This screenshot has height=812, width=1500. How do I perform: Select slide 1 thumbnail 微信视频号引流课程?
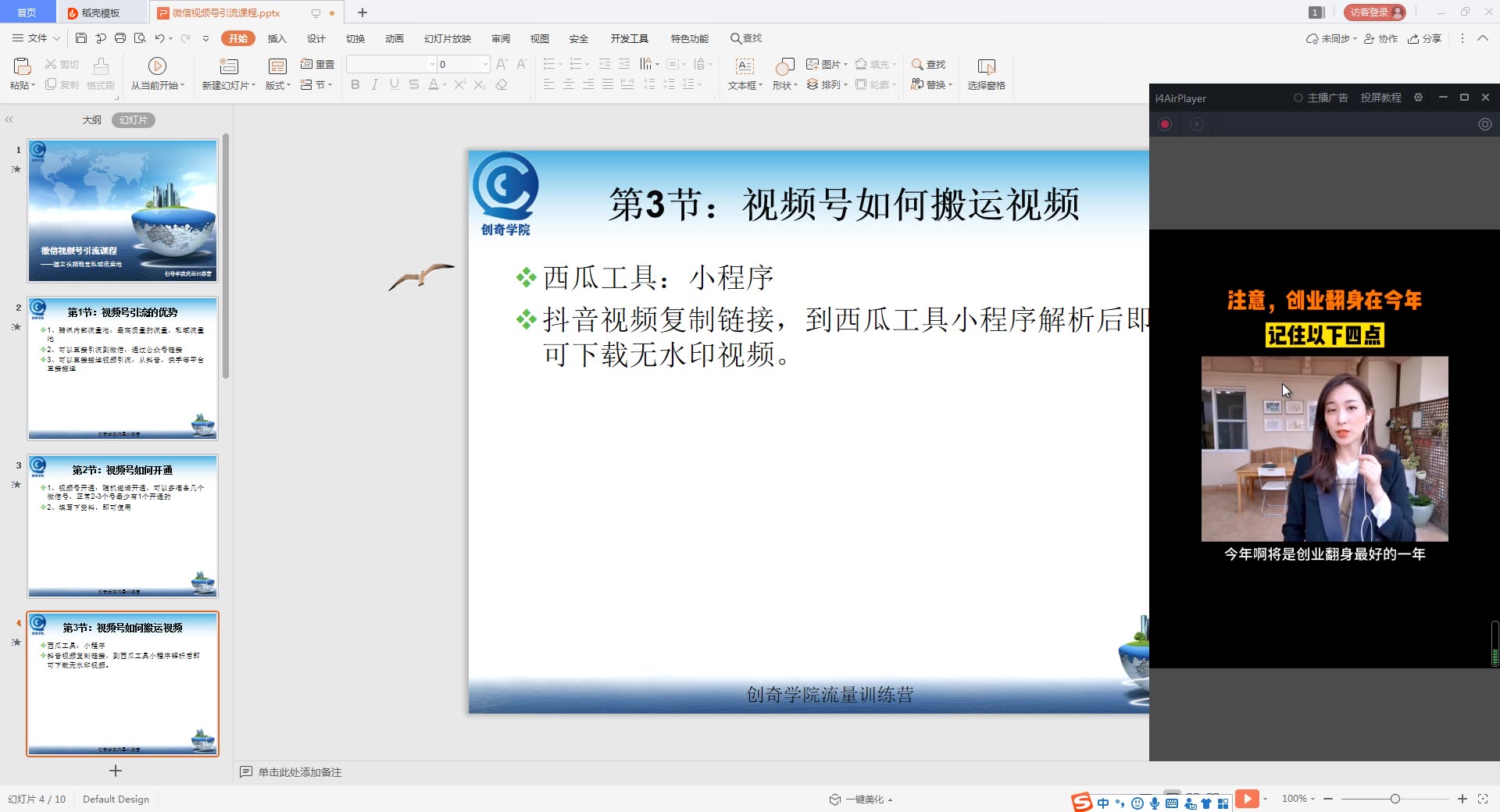[123, 211]
